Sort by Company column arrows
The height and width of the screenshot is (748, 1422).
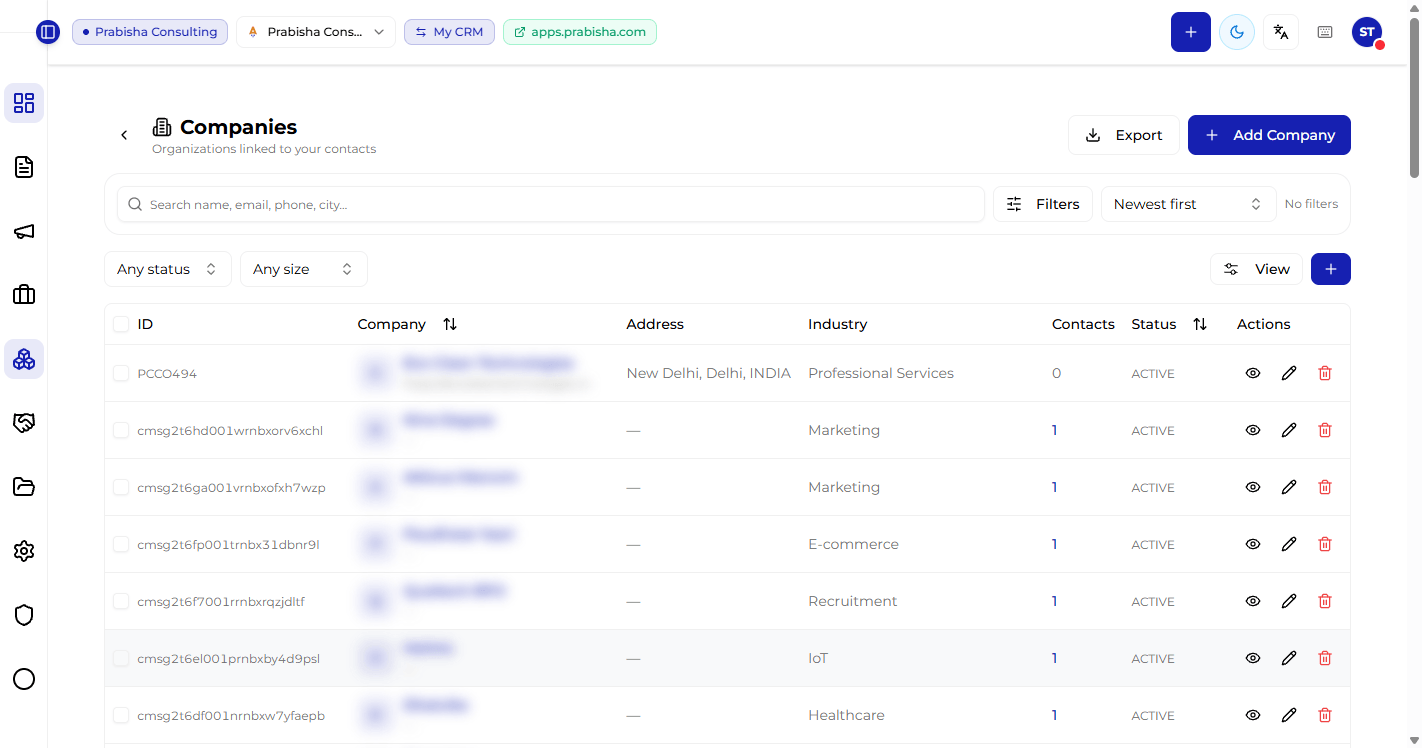click(x=450, y=324)
